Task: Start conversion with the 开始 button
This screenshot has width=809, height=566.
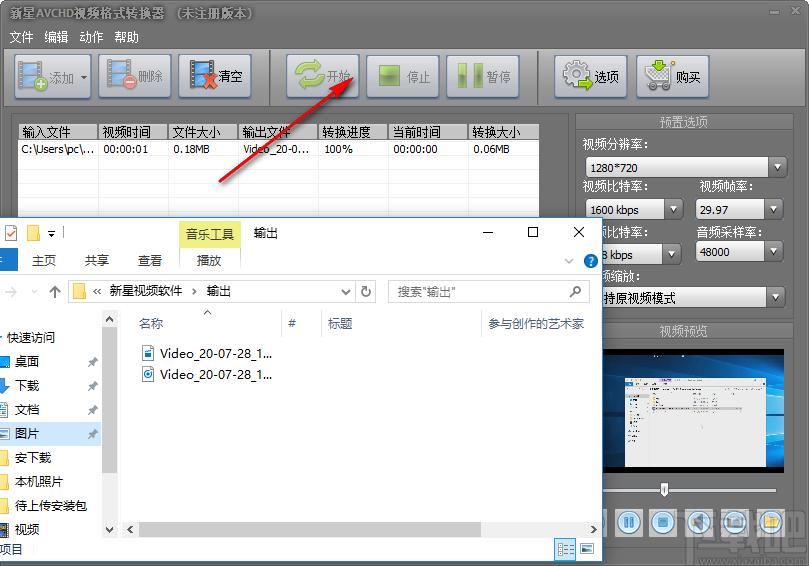Action: point(322,76)
